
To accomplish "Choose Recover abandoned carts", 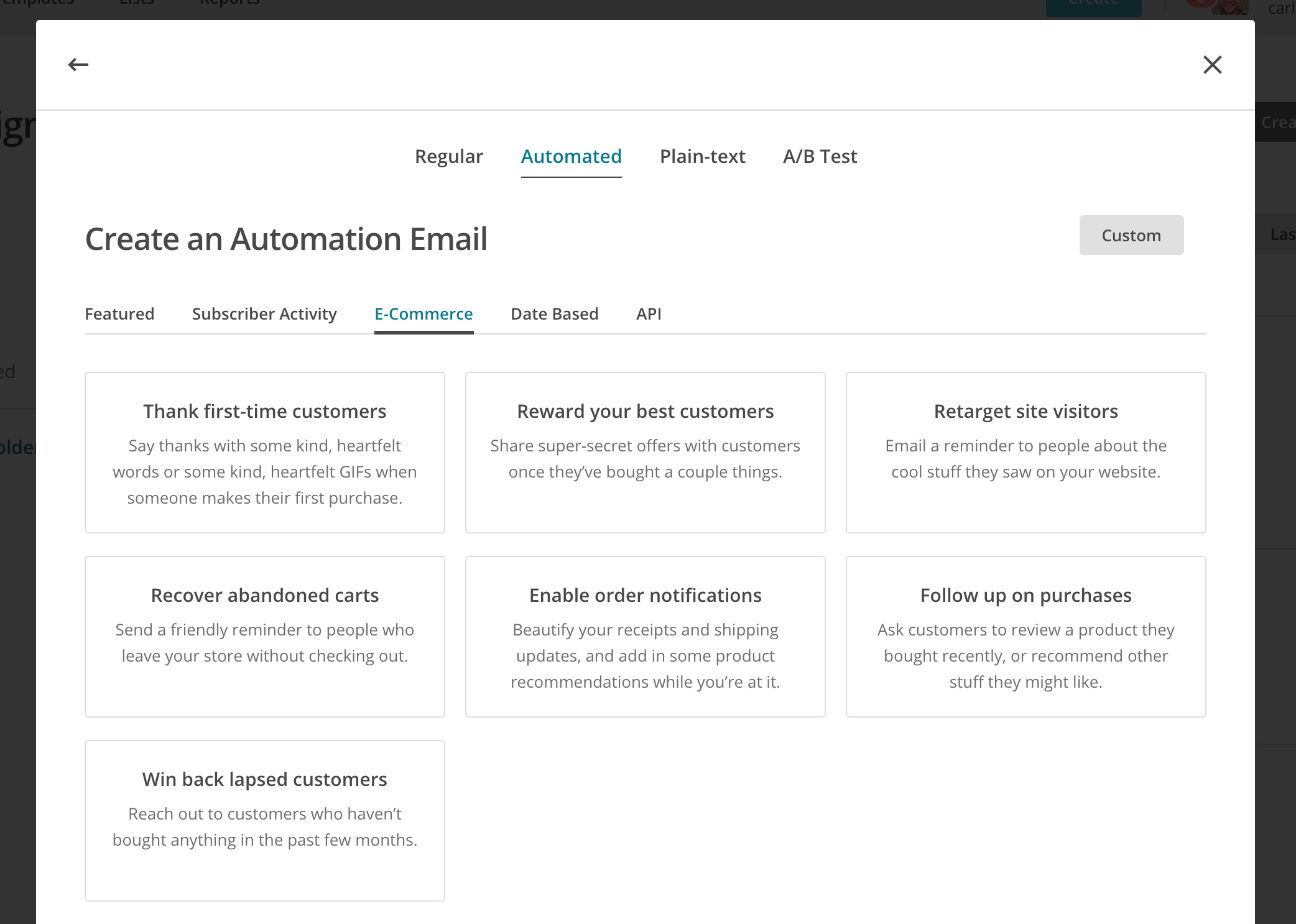I will (264, 637).
